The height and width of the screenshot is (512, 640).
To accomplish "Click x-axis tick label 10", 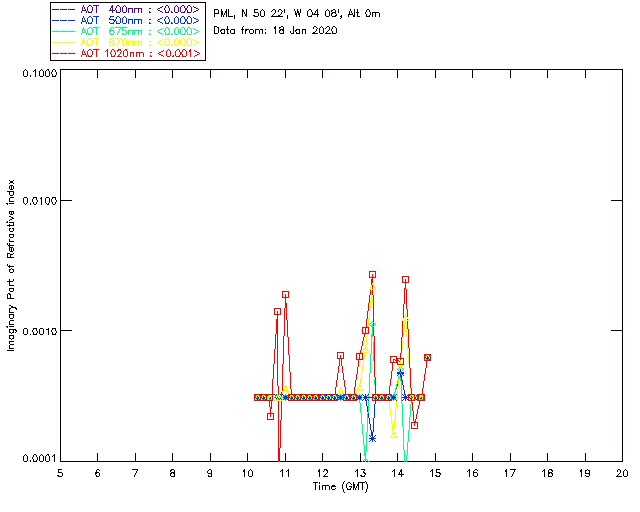I will coord(248,473).
